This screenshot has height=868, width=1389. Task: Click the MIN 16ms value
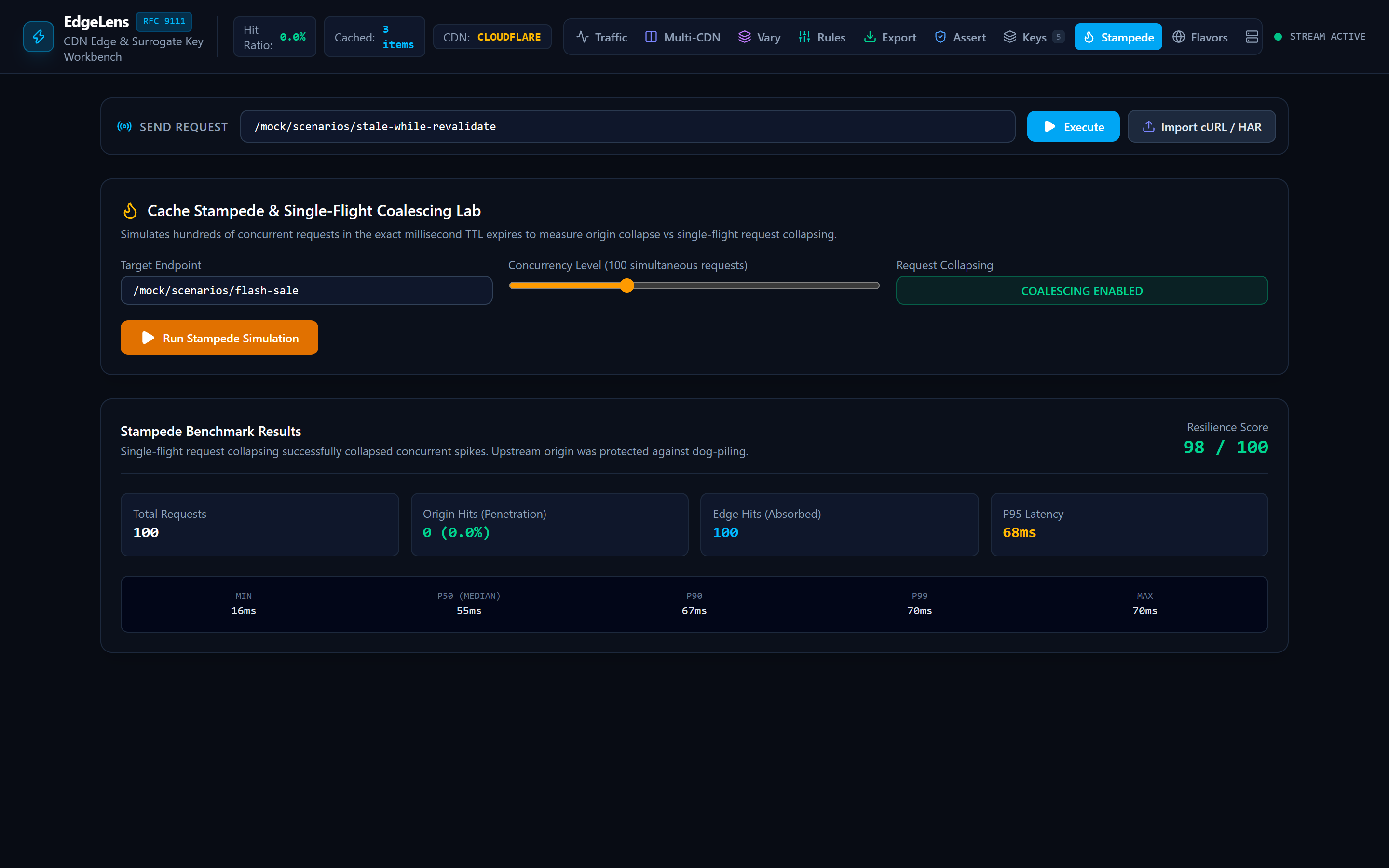(244, 611)
